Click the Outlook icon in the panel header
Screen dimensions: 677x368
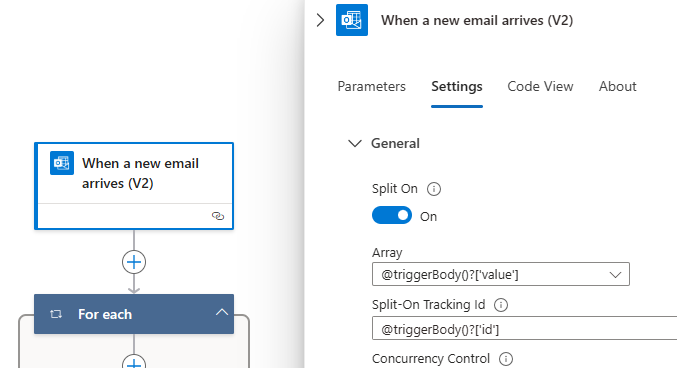tap(352, 20)
